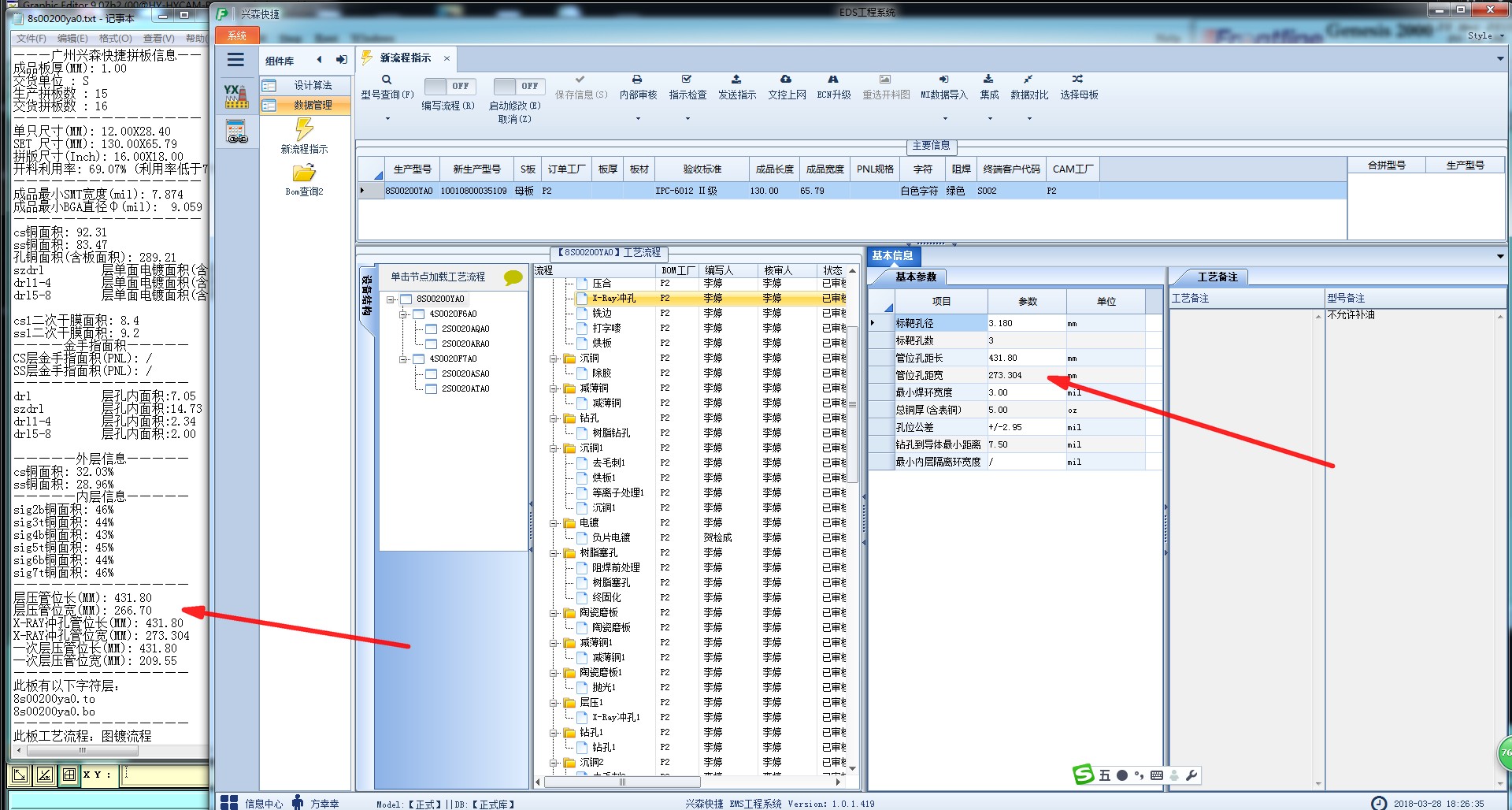This screenshot has width=1512, height=810.
Task: Select the 基本信息 tab
Action: pos(892,255)
